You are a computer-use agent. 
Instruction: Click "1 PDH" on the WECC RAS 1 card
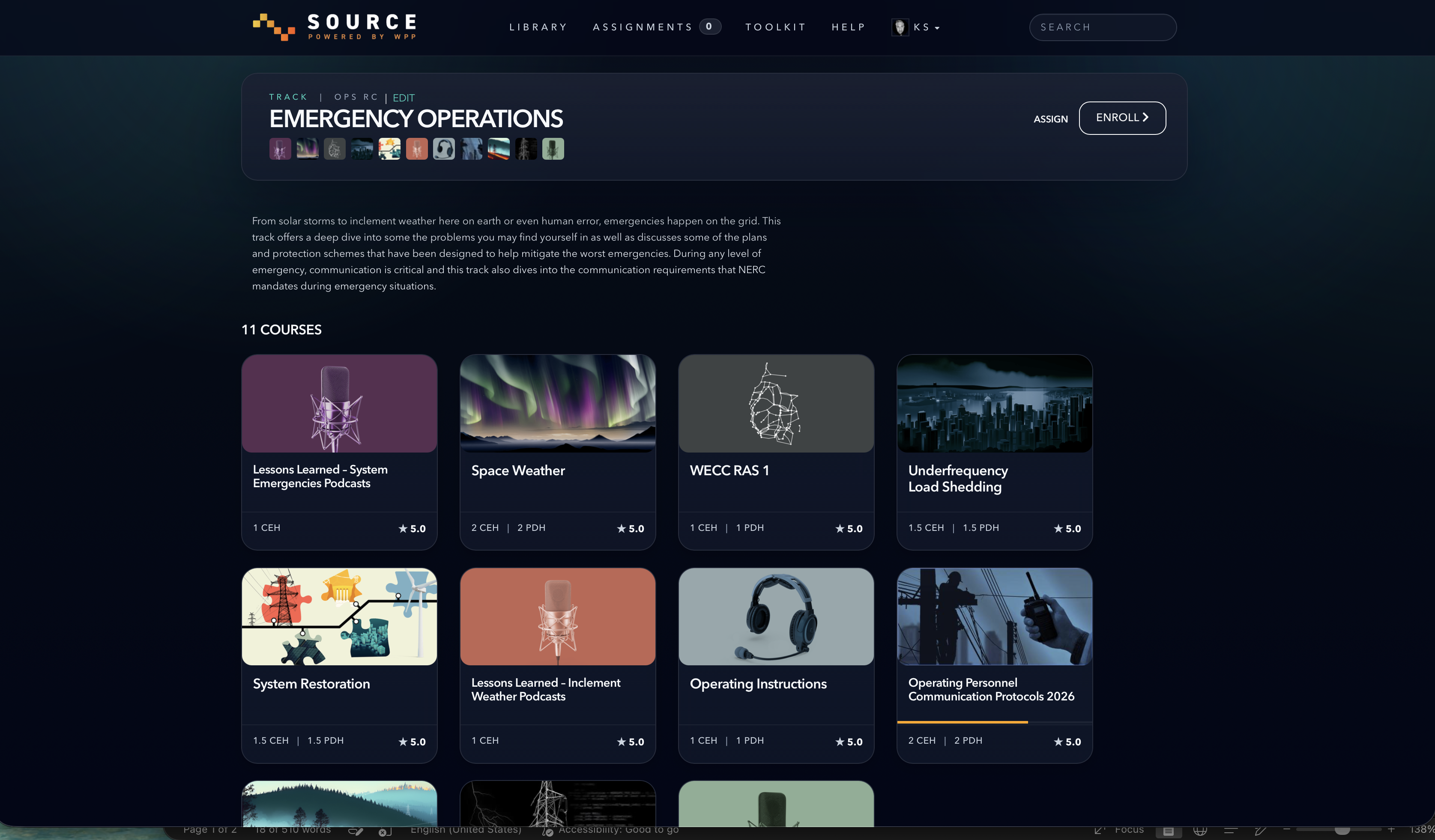pos(750,527)
